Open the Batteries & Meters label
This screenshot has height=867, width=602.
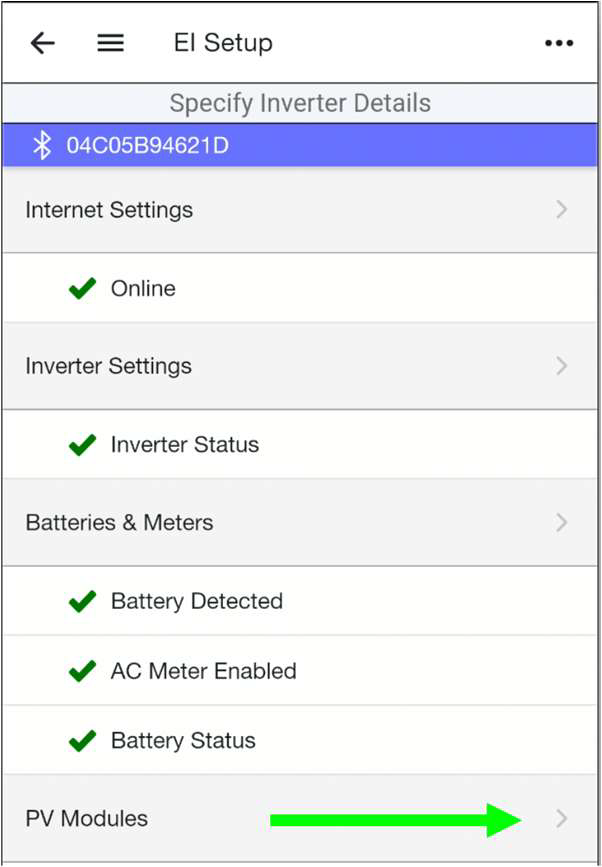tap(119, 523)
